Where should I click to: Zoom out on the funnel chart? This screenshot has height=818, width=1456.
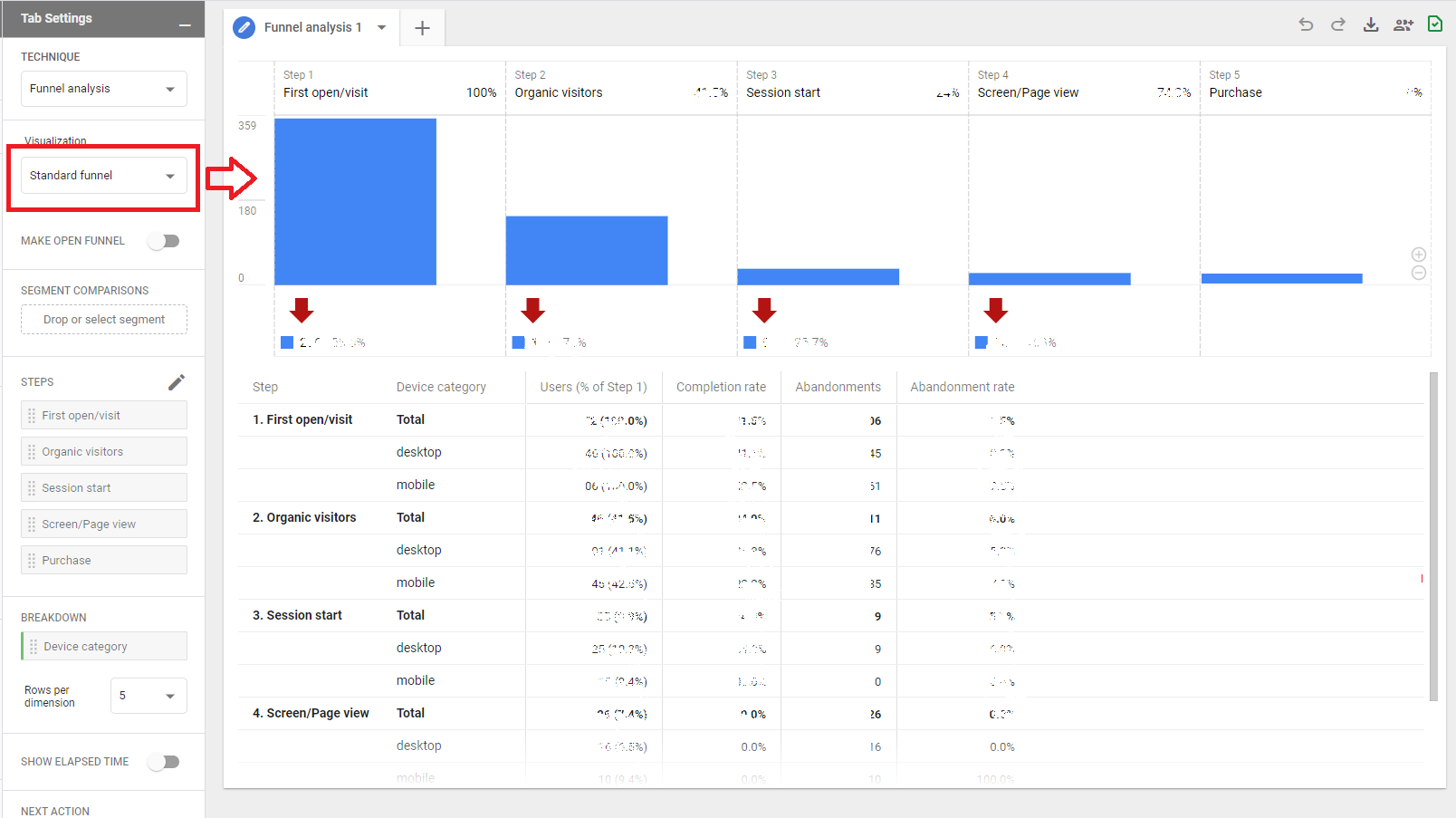click(x=1419, y=273)
